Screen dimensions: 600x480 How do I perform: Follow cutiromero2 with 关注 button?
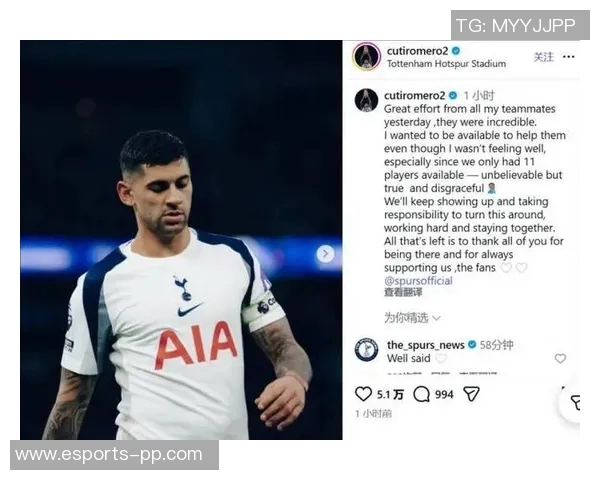(543, 57)
